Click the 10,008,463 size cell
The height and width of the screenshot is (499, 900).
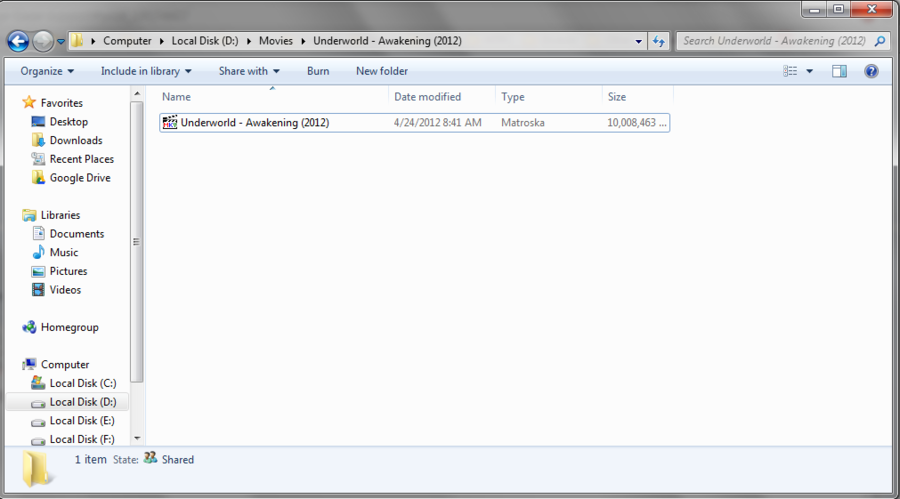637,122
